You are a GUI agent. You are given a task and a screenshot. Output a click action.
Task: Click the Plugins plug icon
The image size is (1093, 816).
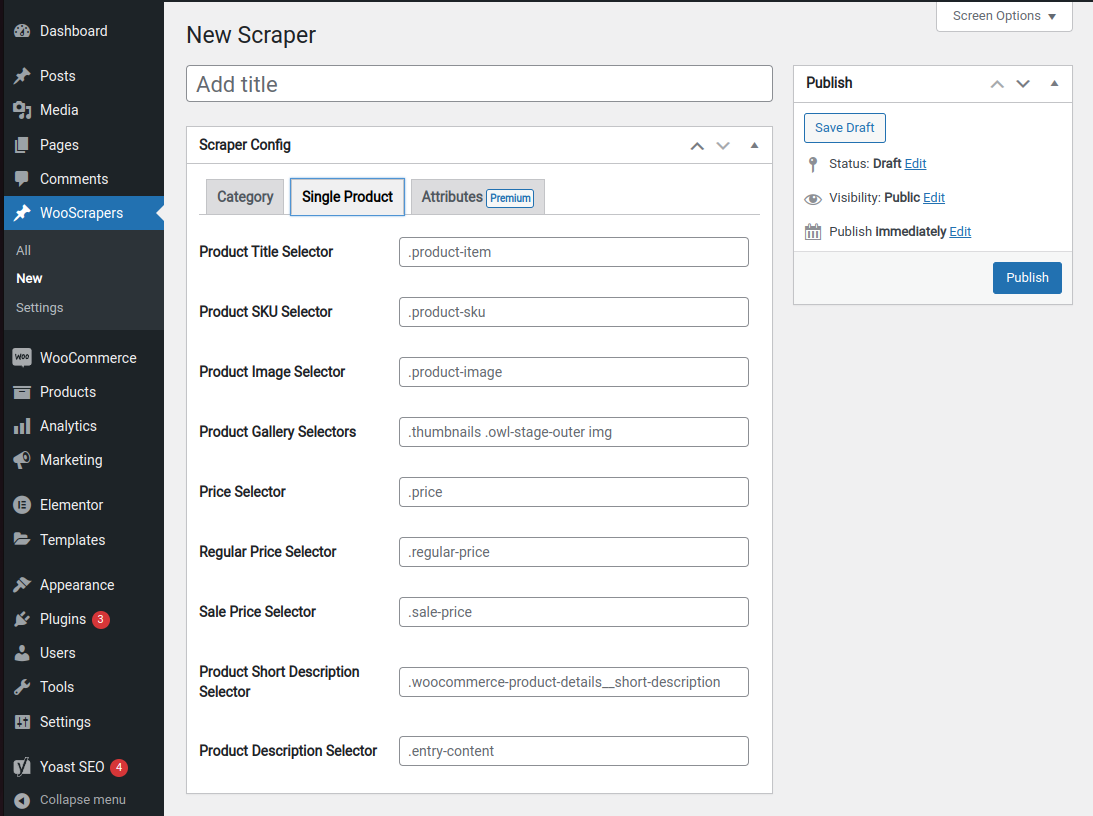click(x=22, y=619)
